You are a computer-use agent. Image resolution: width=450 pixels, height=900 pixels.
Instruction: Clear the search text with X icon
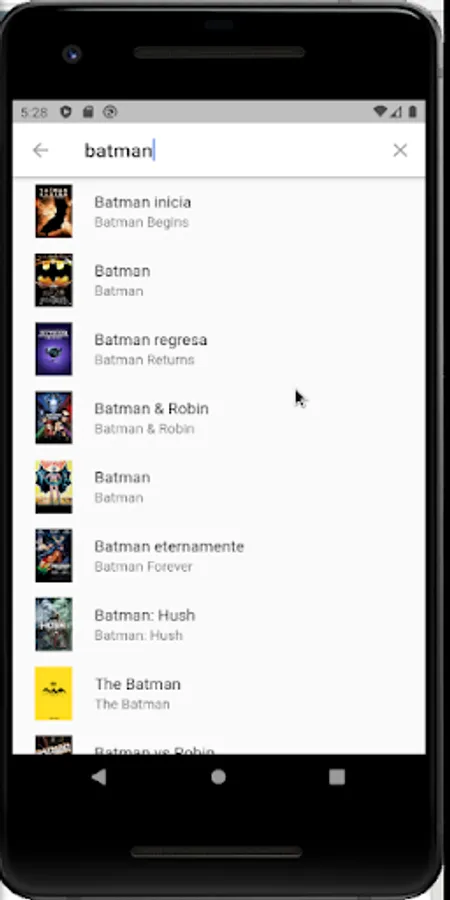click(x=400, y=150)
